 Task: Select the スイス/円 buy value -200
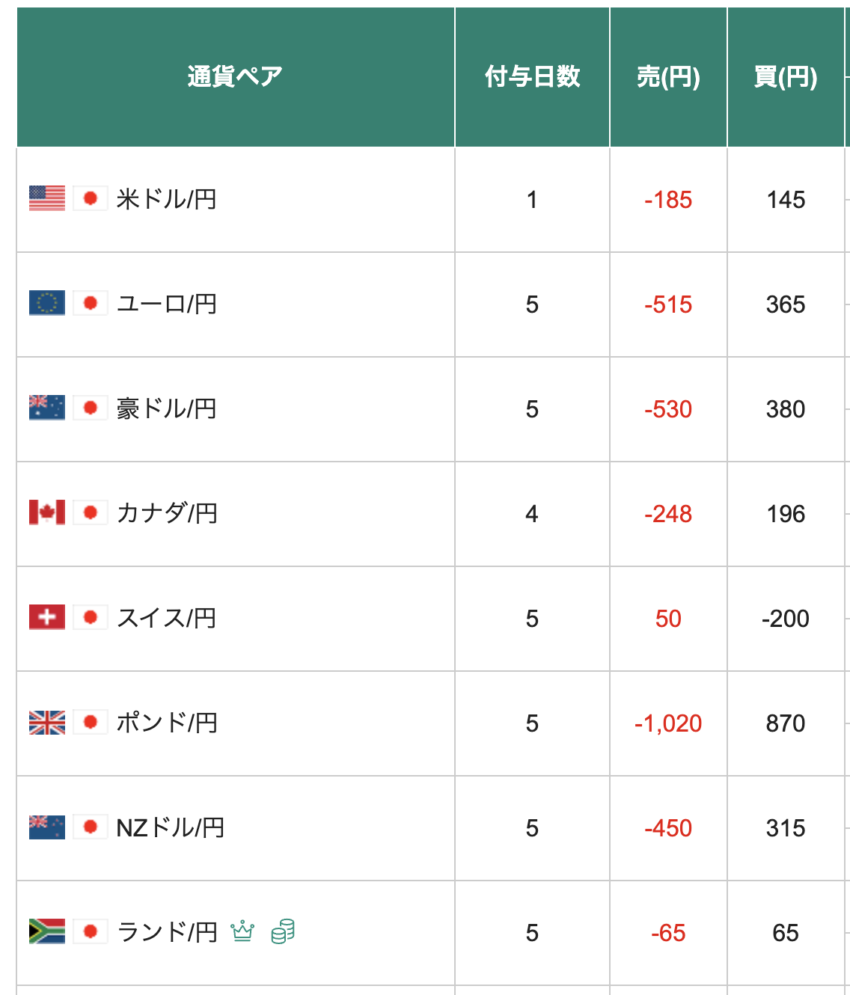tap(786, 619)
